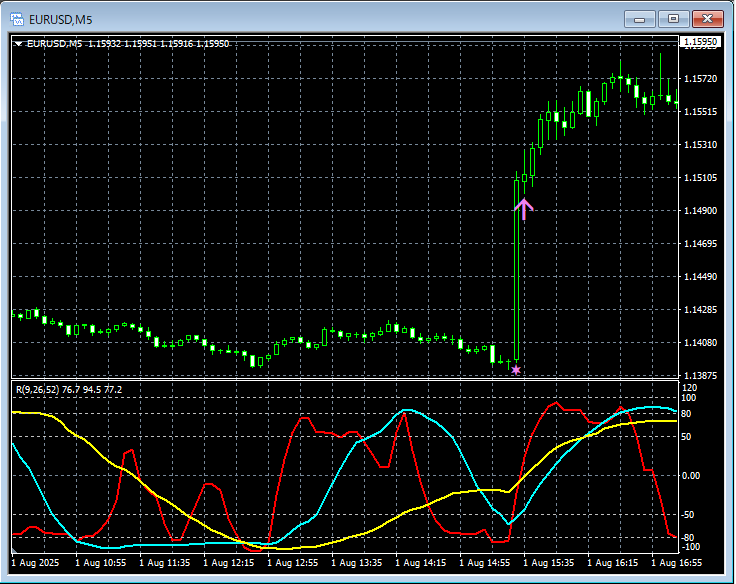Screen dimensions: 736x584
Task: Click the 1 Aug 12:55 time label
Action: pyautogui.click(x=293, y=564)
